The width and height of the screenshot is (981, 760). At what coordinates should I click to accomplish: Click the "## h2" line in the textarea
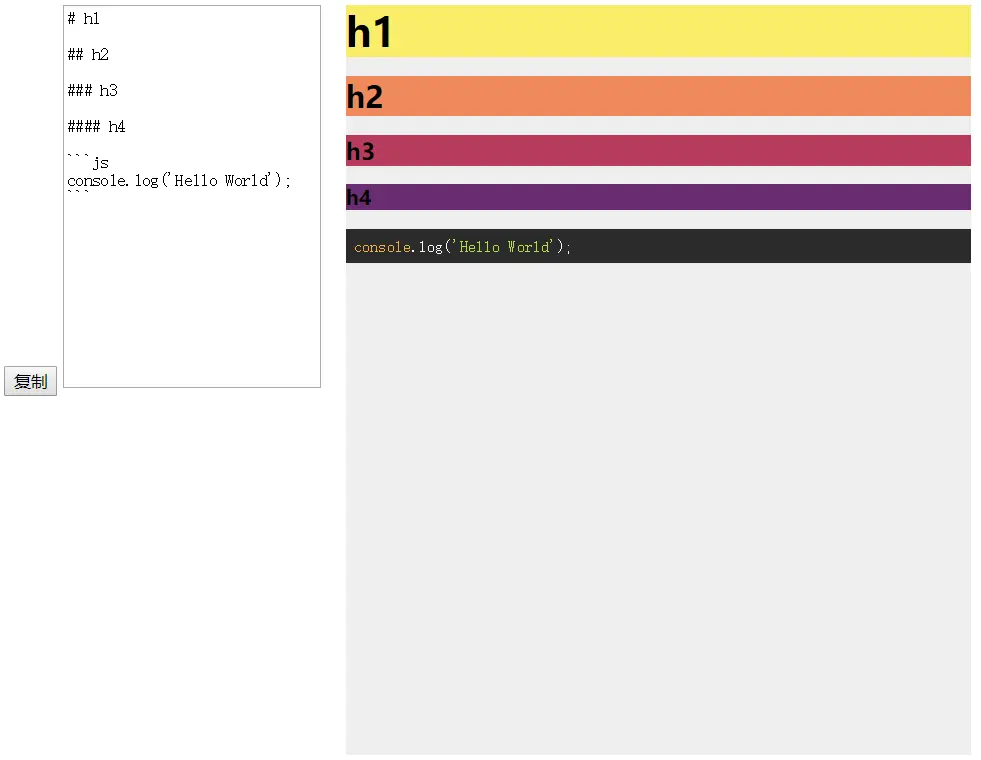click(88, 54)
